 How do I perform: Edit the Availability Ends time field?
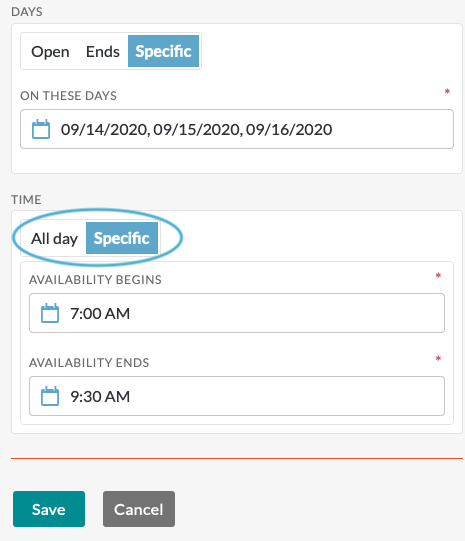(237, 396)
